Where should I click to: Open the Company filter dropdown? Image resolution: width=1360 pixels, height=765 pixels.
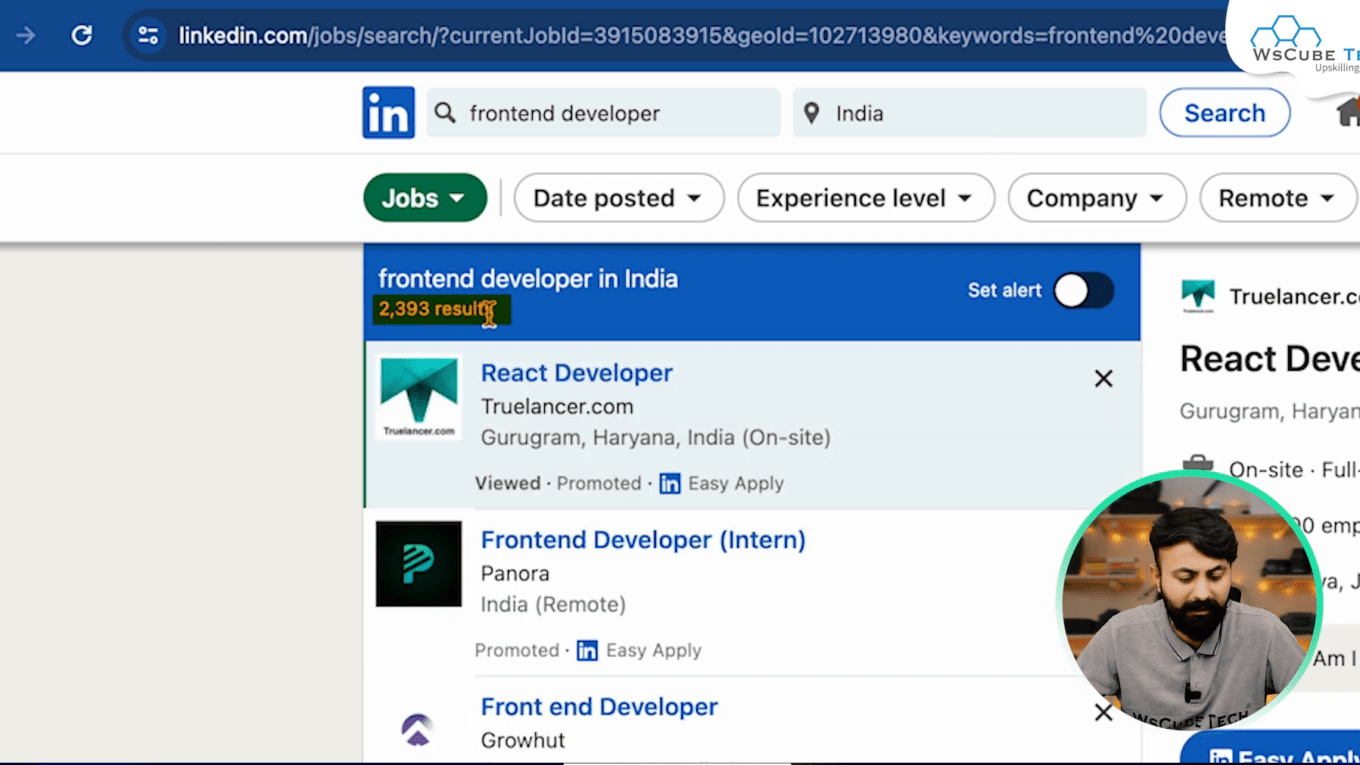point(1097,198)
